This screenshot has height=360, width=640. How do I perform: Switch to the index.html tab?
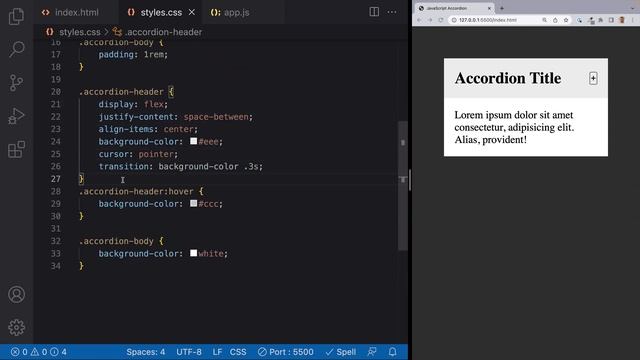coord(76,12)
